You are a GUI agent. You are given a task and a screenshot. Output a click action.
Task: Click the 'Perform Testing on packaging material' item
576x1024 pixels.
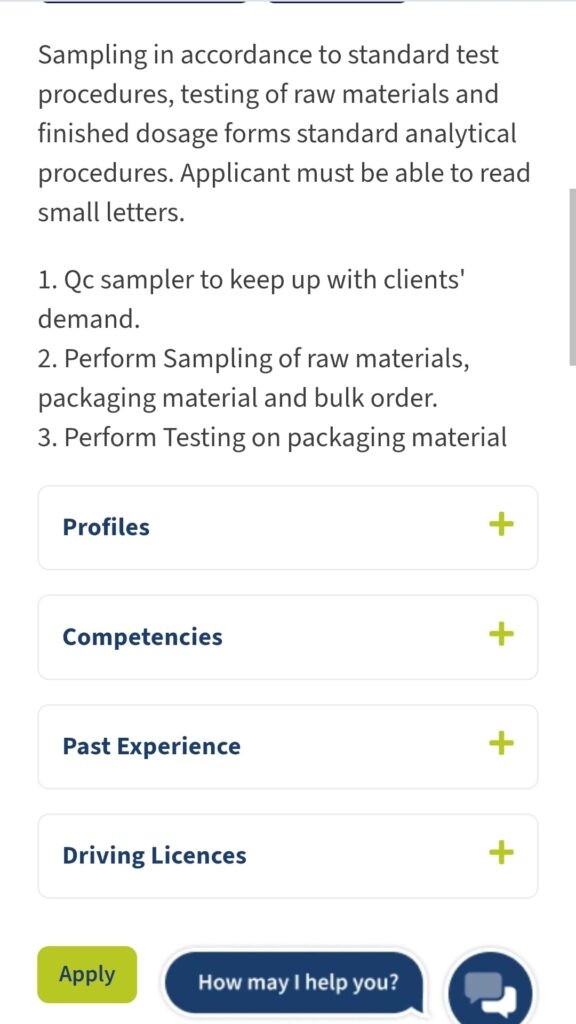coord(272,438)
